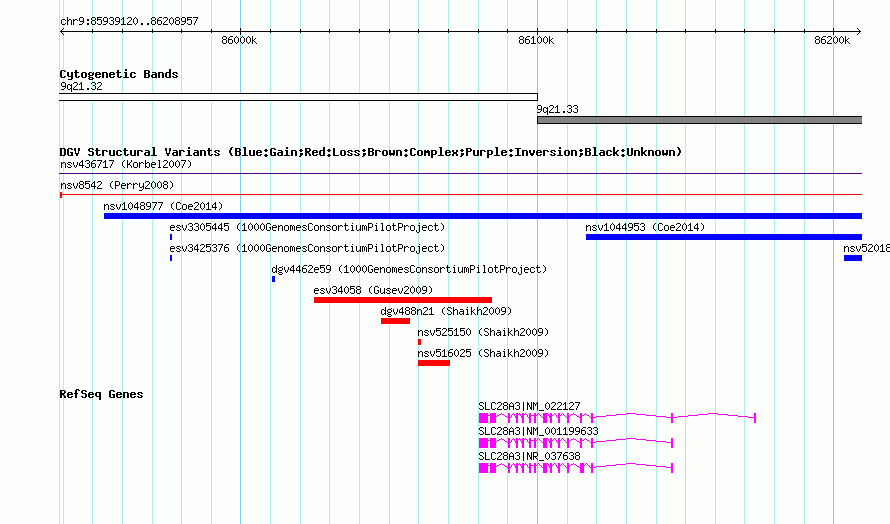Select the long blue nsv1048977 gain bar
The height and width of the screenshot is (524, 890).
coord(483,216)
